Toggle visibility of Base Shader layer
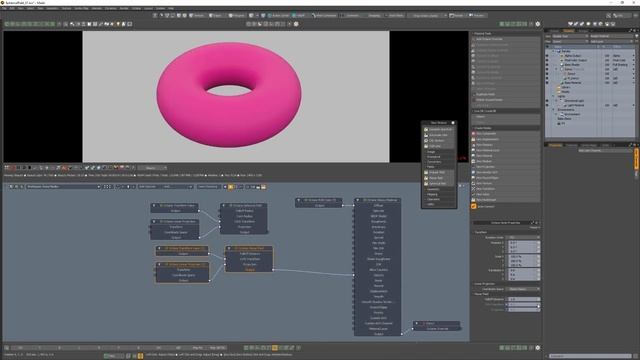 coord(547,65)
